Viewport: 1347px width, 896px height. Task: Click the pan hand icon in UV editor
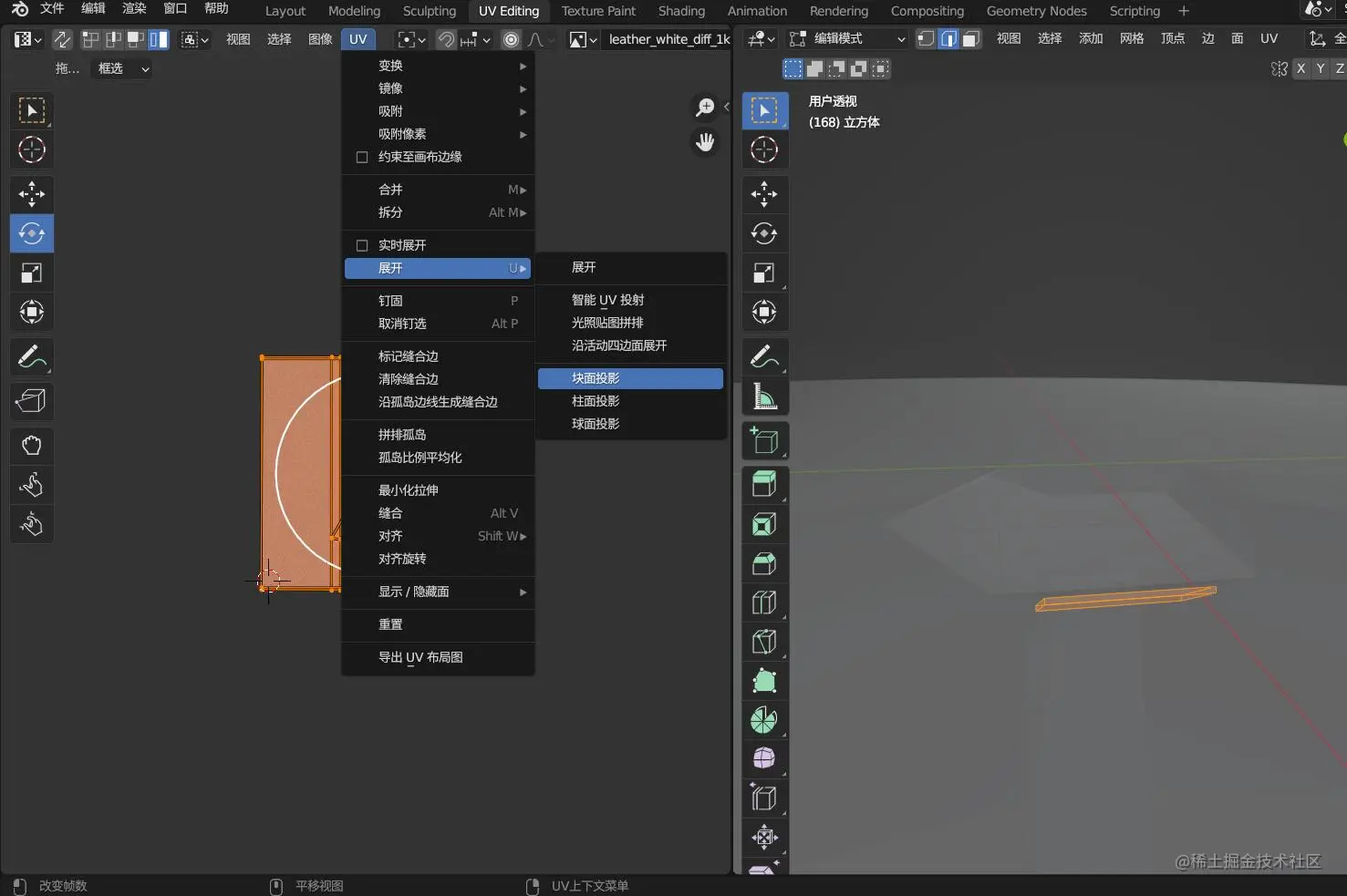click(705, 142)
